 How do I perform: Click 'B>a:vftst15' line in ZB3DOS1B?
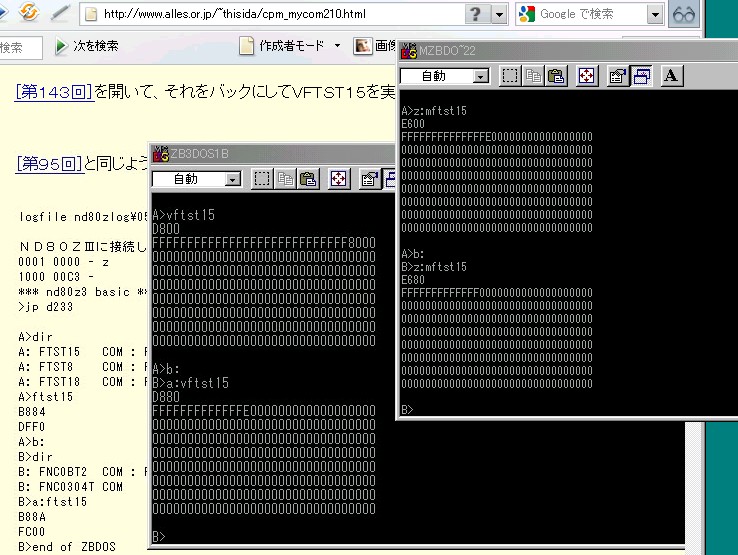(x=191, y=383)
